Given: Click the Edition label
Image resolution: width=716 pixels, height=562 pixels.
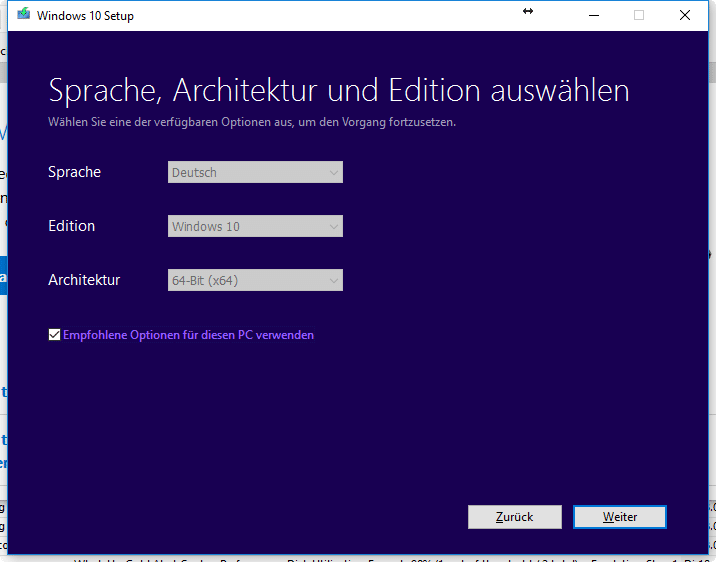Looking at the screenshot, I should [72, 226].
